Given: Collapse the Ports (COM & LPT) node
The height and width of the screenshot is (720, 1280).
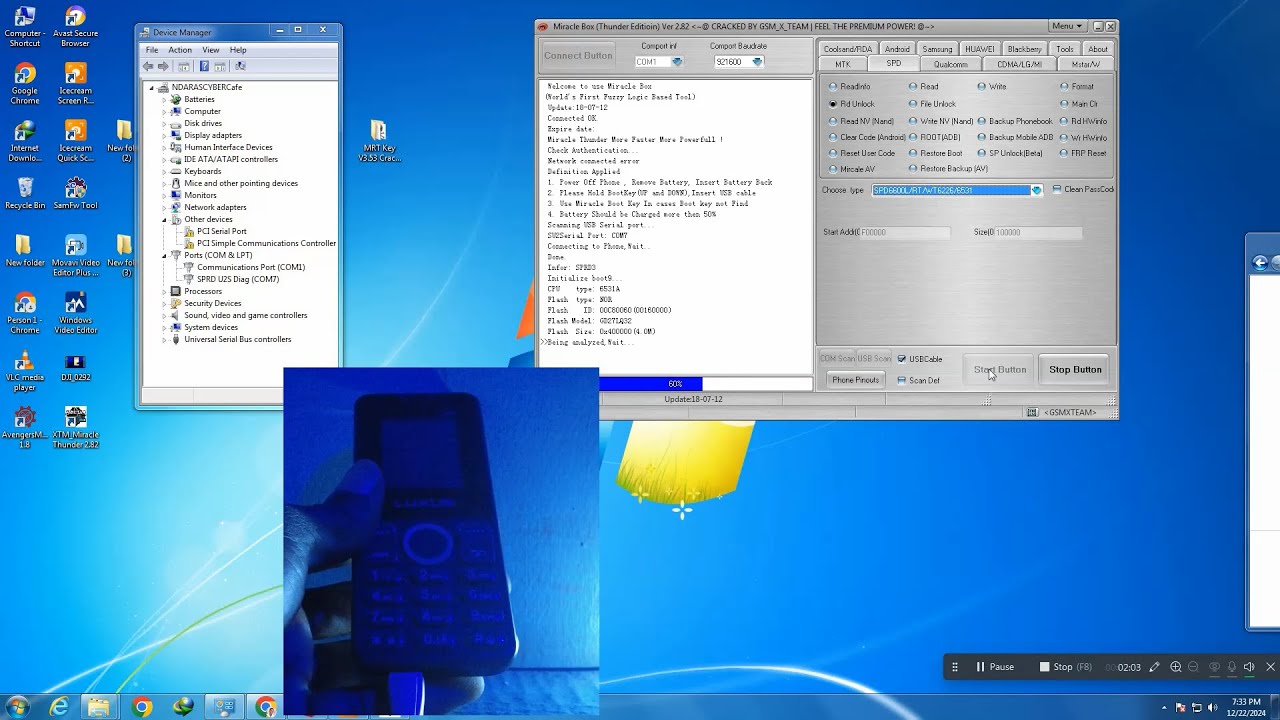Looking at the screenshot, I should coord(164,255).
